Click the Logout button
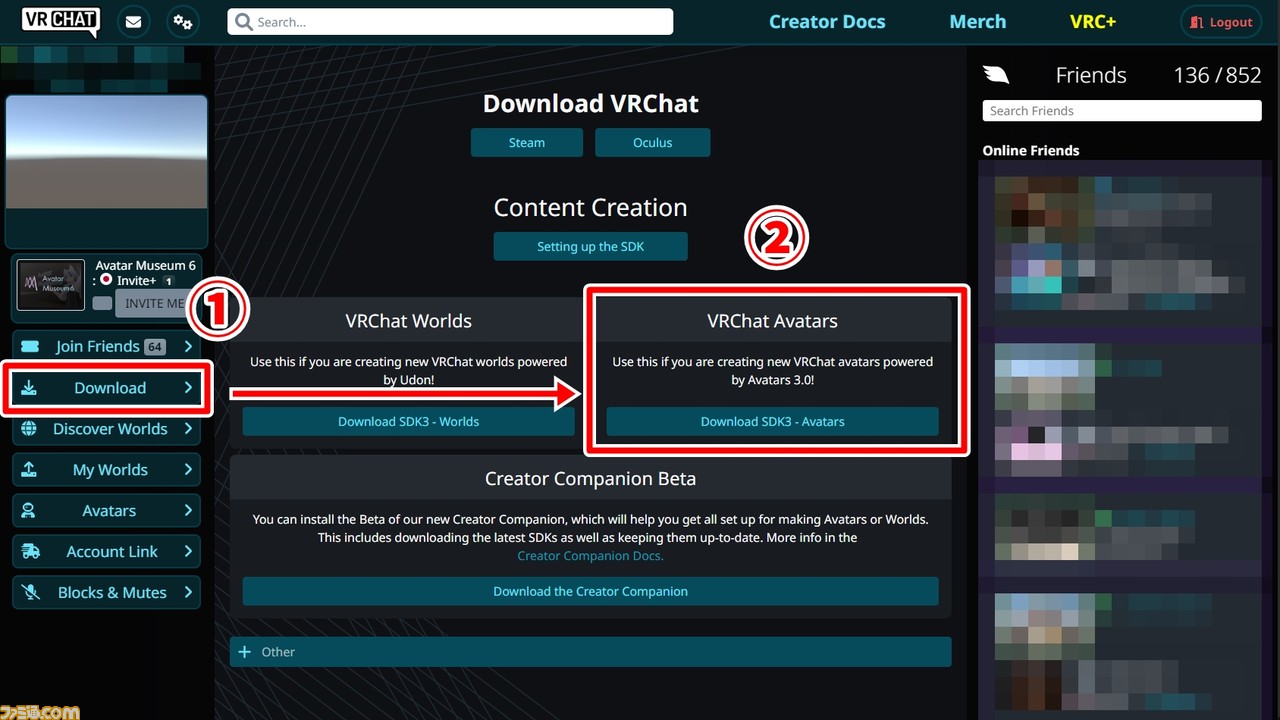 click(x=1221, y=22)
